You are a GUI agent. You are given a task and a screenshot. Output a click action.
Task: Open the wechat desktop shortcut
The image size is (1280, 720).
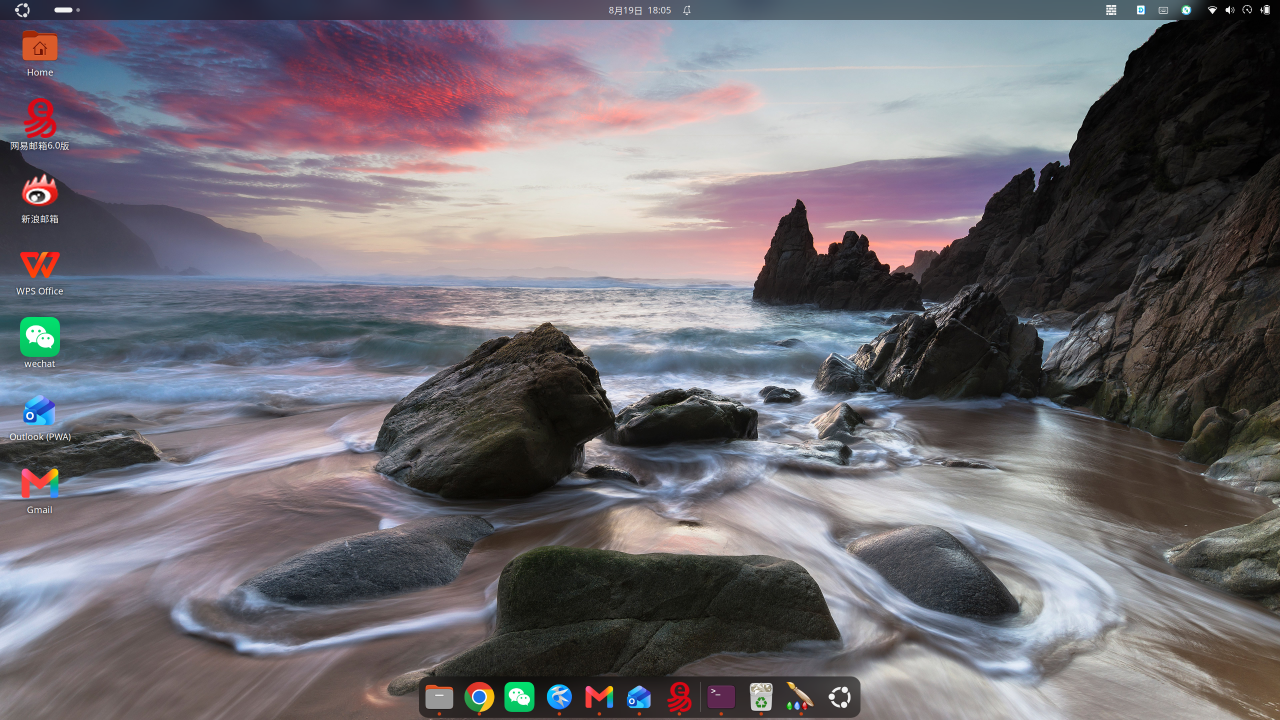click(x=40, y=337)
